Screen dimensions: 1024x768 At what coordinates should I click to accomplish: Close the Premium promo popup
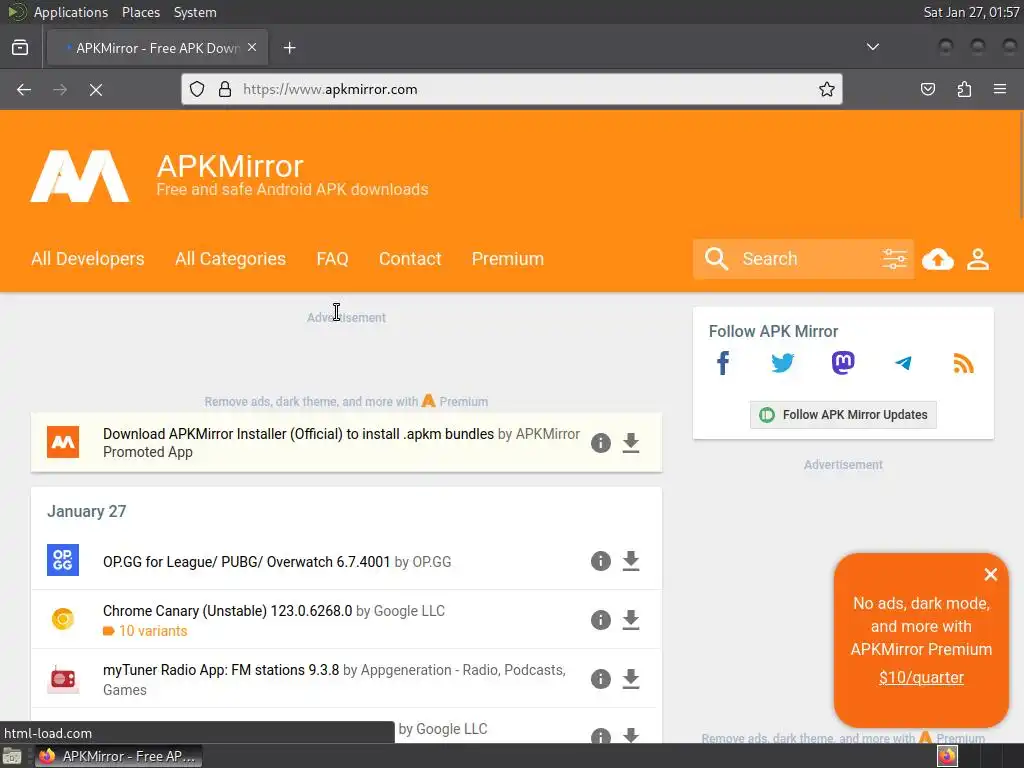point(991,575)
